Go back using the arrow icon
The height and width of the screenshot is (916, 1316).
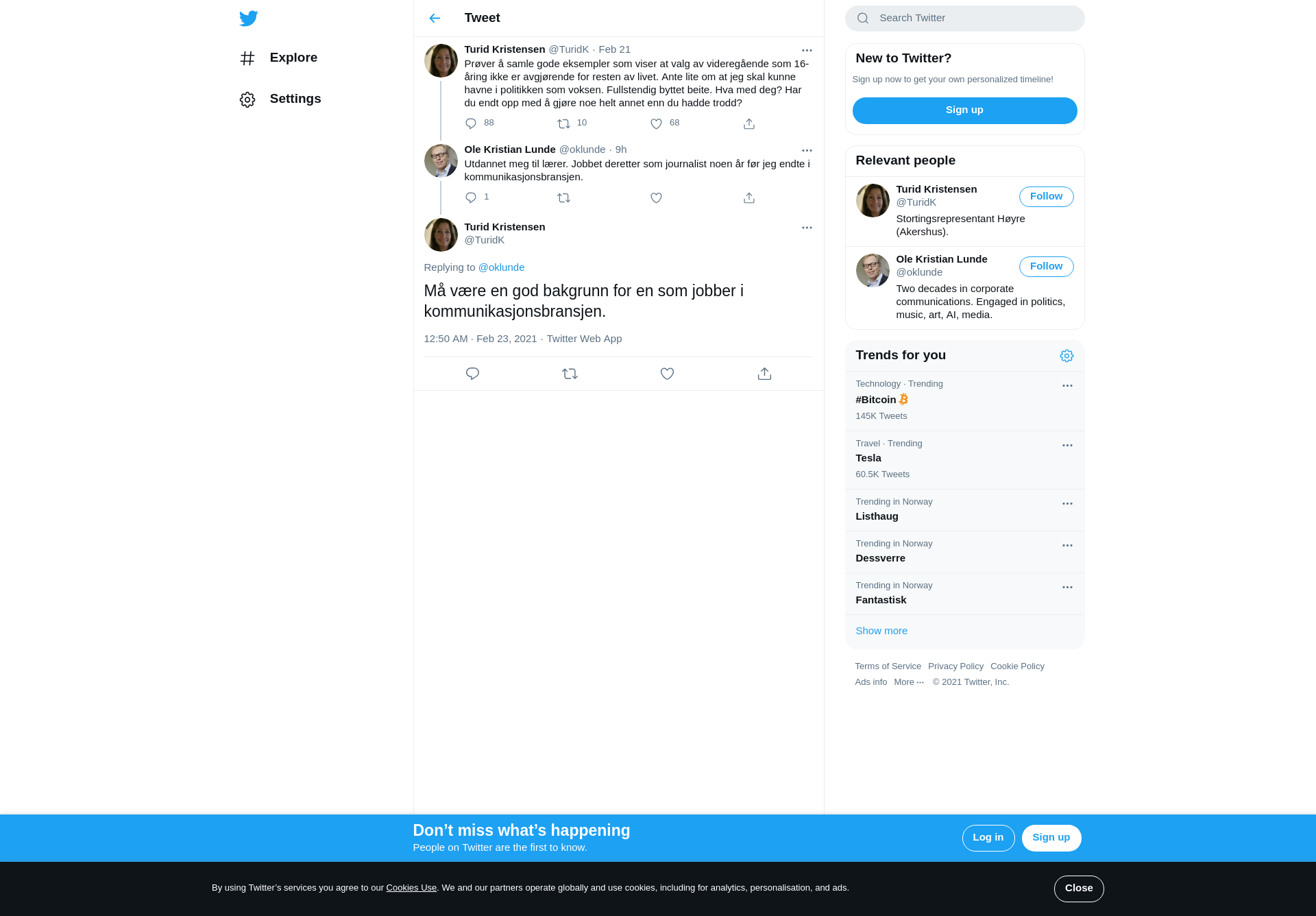[435, 19]
